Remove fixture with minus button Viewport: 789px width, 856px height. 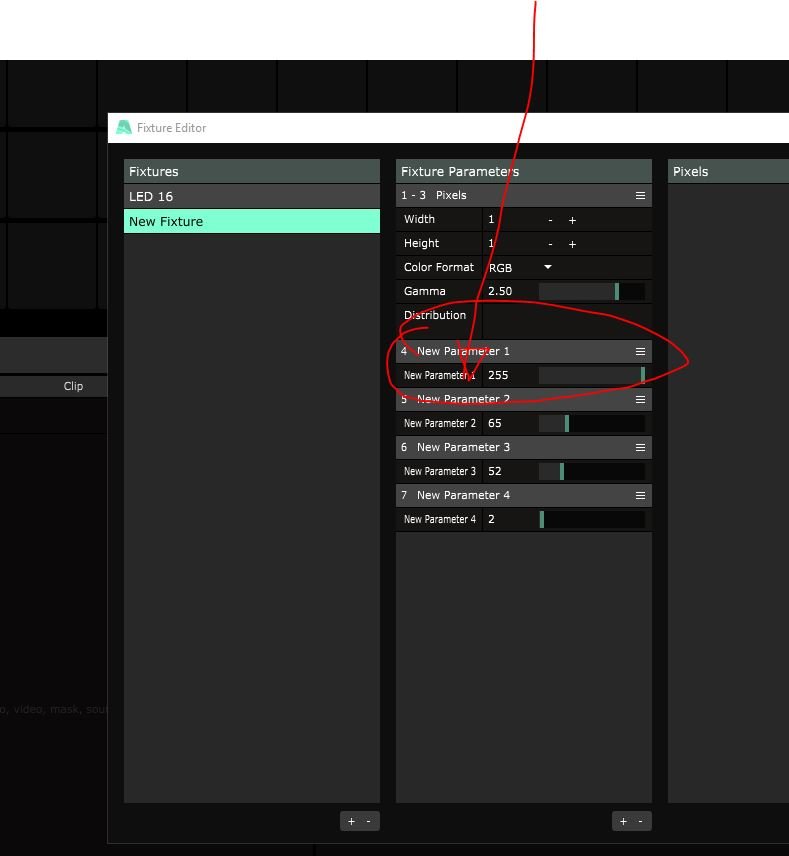[x=368, y=821]
